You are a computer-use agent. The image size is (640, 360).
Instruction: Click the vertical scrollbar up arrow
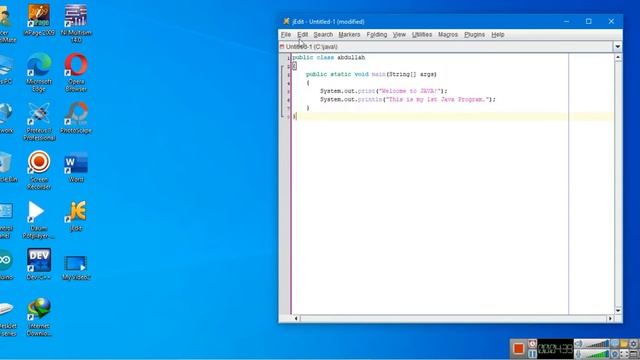pyautogui.click(x=618, y=58)
